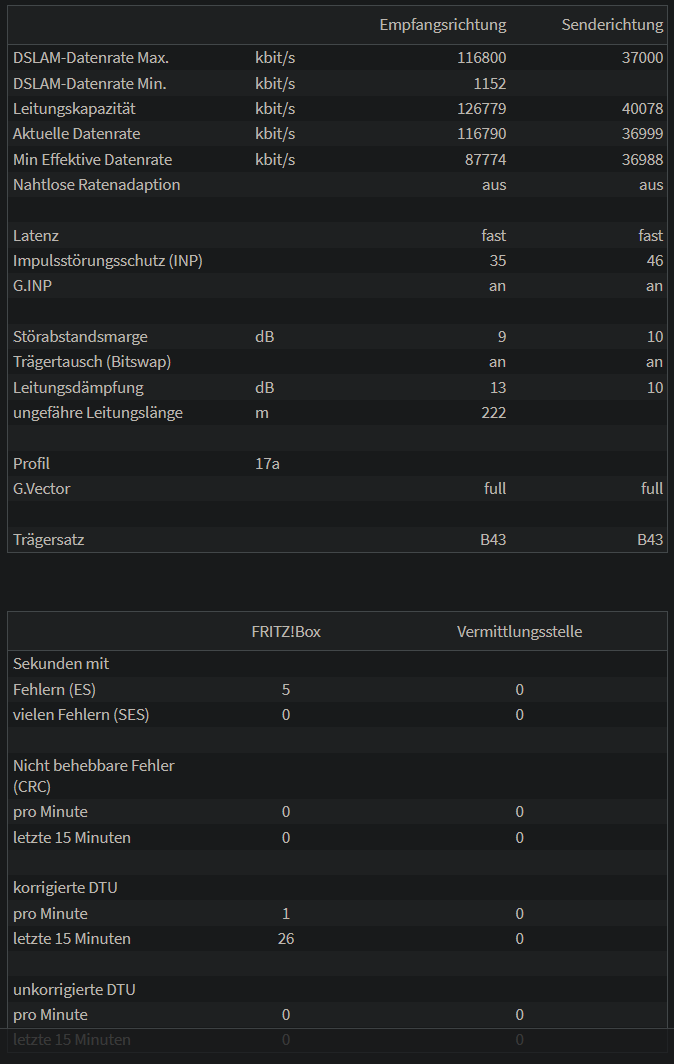
Task: Click the G.INP row label
Action: (33, 286)
